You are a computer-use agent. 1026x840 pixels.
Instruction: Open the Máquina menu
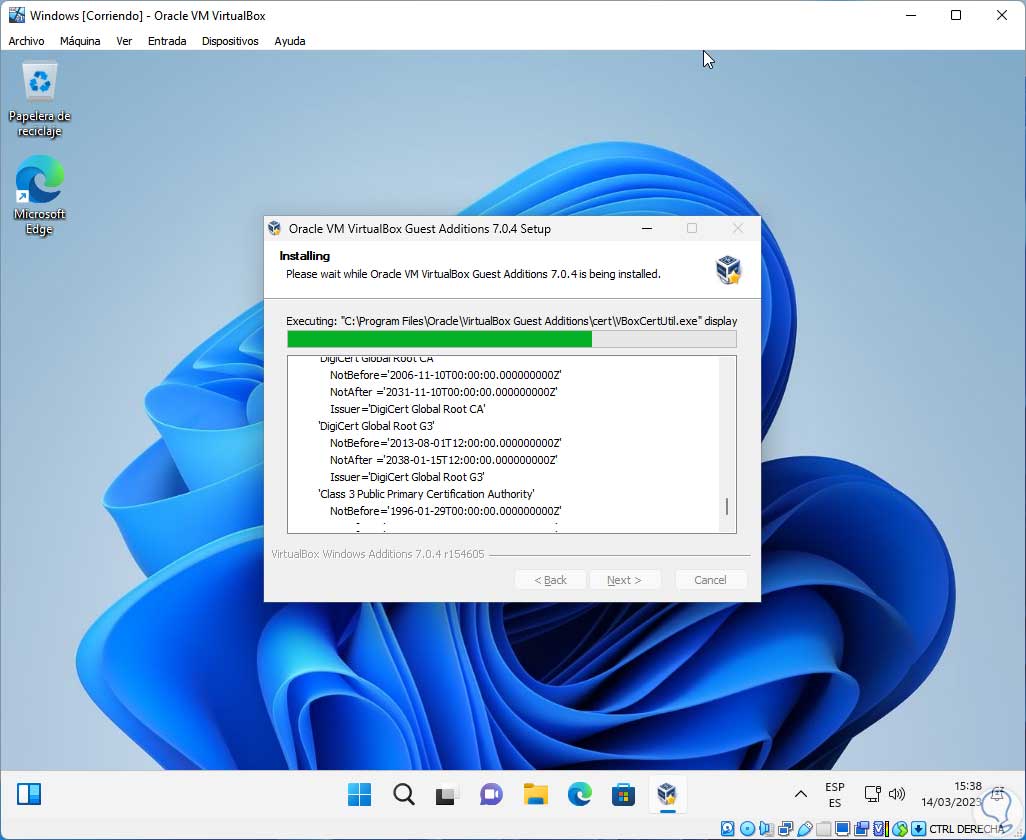point(80,41)
